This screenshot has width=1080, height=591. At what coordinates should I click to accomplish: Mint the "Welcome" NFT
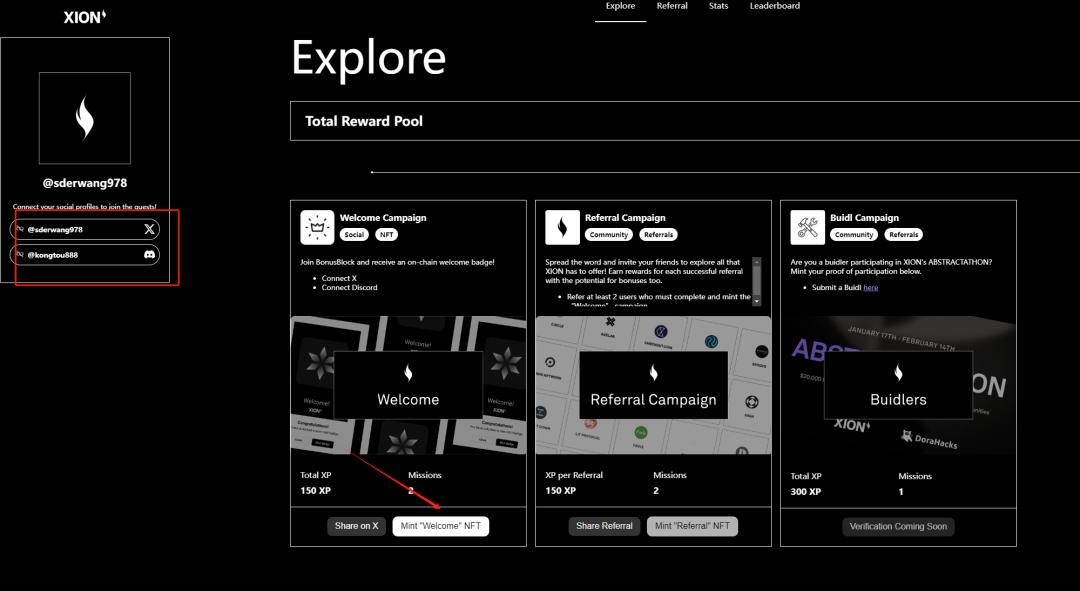coord(441,526)
